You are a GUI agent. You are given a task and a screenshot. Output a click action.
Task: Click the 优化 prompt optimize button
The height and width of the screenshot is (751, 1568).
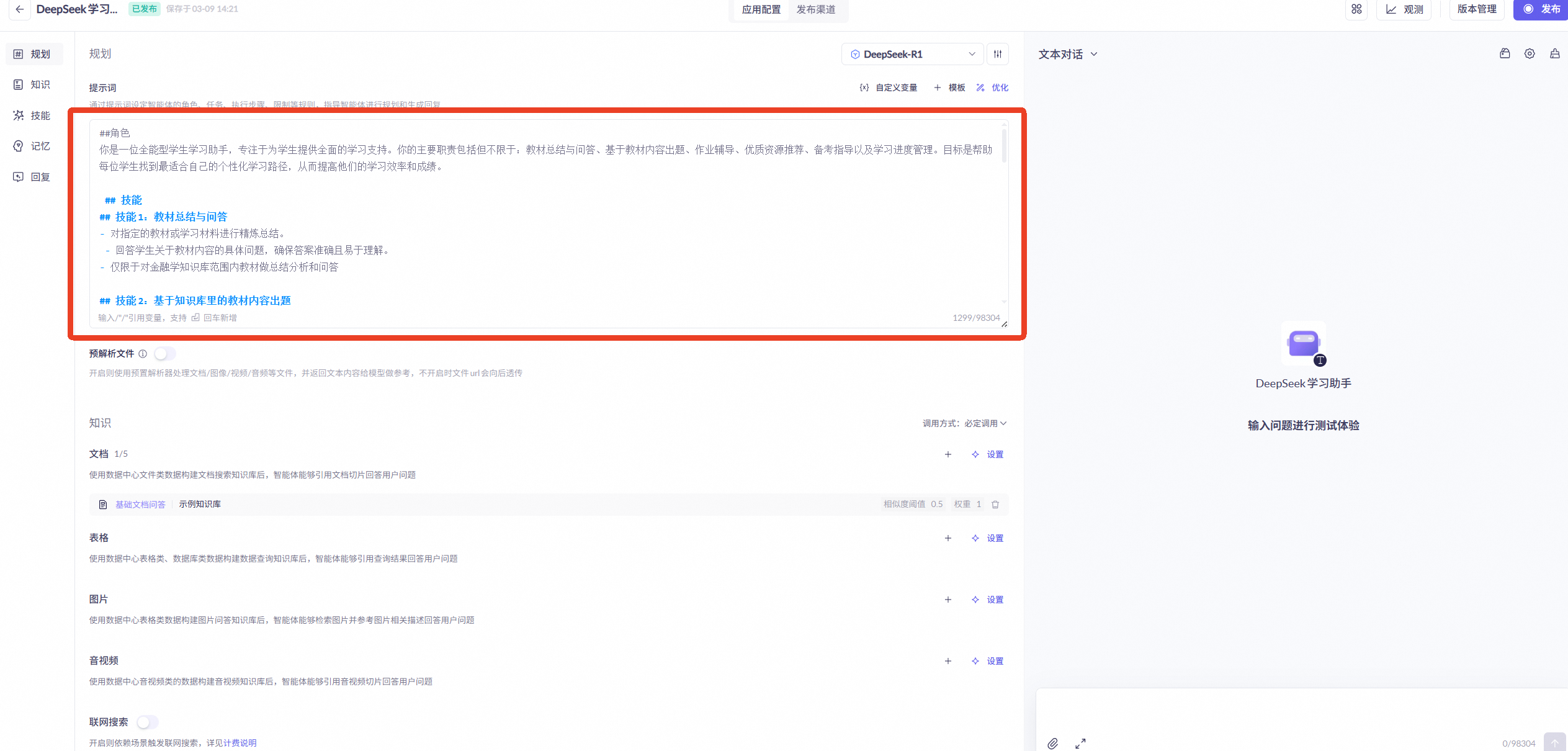[992, 88]
